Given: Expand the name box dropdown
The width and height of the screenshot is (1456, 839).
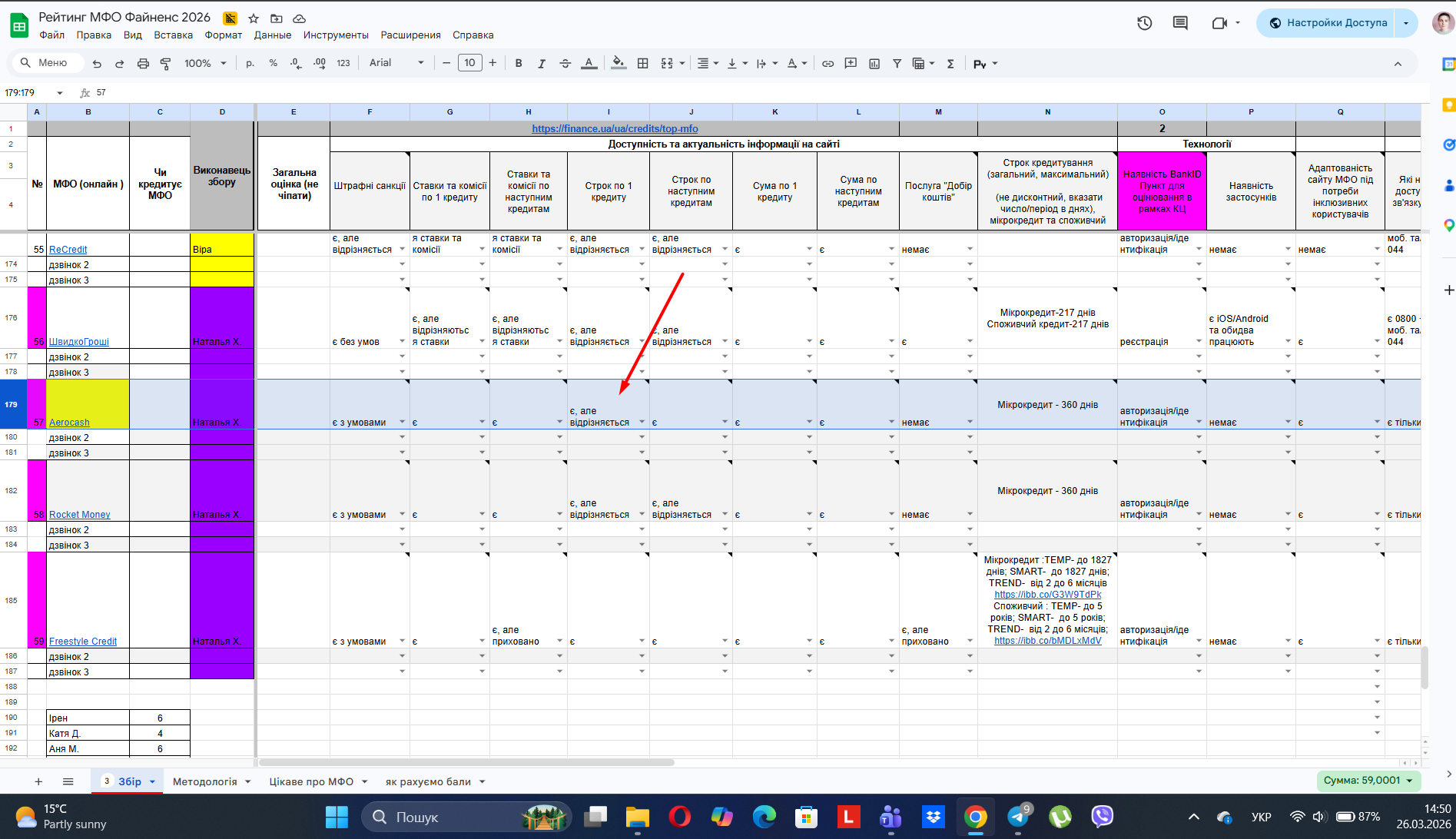Looking at the screenshot, I should click(x=60, y=93).
